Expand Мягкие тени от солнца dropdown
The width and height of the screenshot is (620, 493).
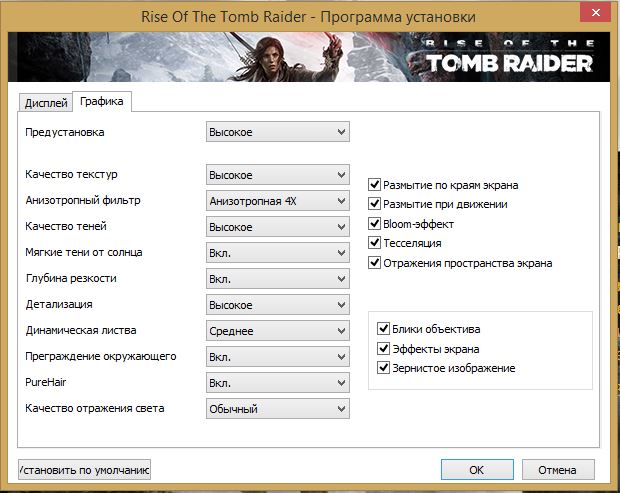pyautogui.click(x=278, y=253)
